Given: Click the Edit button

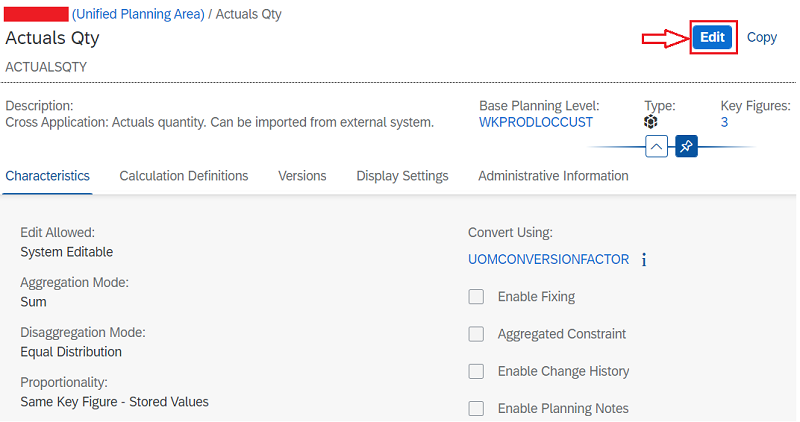Looking at the screenshot, I should click(x=712, y=37).
